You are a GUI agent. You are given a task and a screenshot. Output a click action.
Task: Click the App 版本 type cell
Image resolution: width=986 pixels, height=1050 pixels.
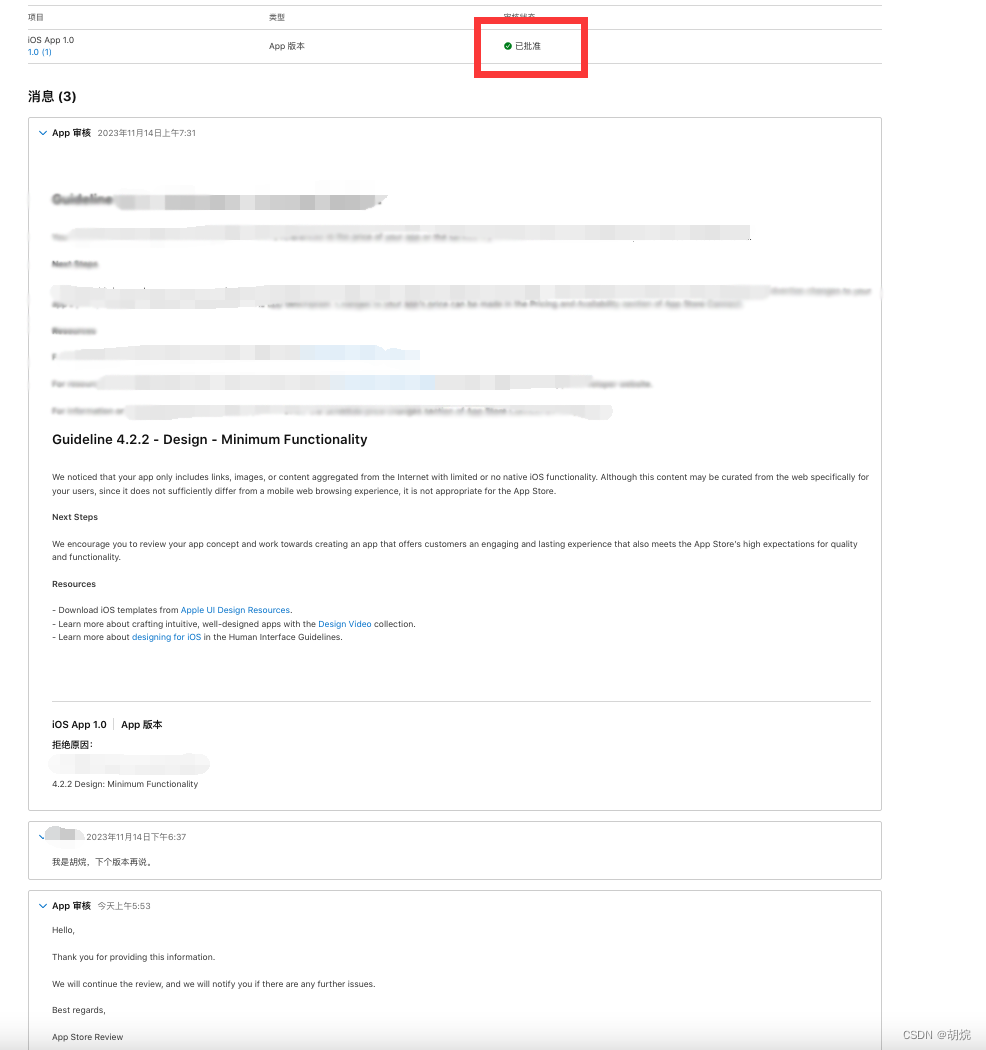click(287, 46)
